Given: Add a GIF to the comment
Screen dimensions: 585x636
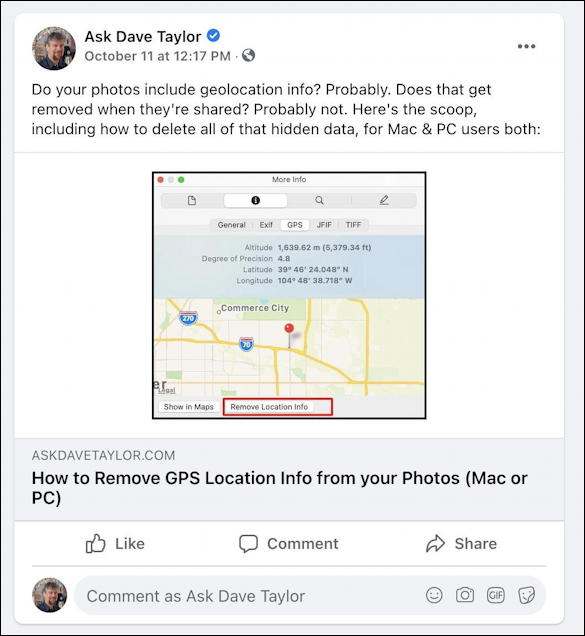Looking at the screenshot, I should [496, 595].
